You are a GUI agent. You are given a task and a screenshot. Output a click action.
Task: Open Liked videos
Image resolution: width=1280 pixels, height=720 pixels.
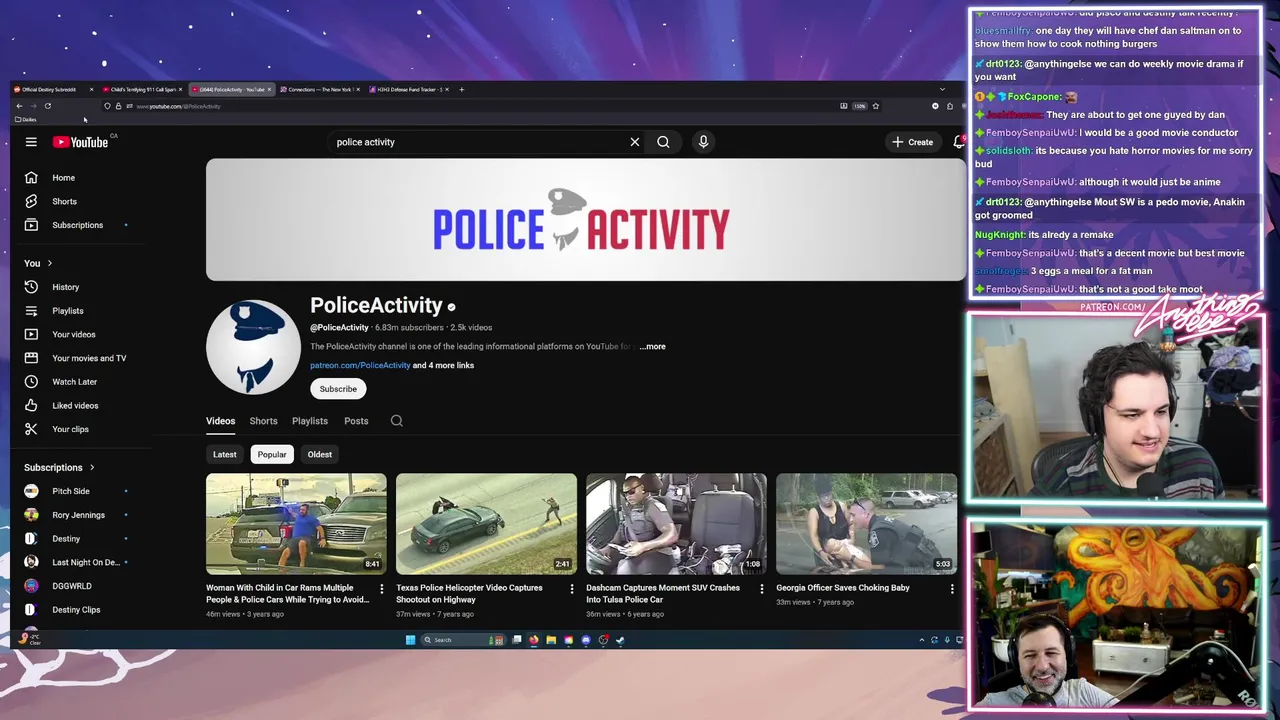[75, 405]
